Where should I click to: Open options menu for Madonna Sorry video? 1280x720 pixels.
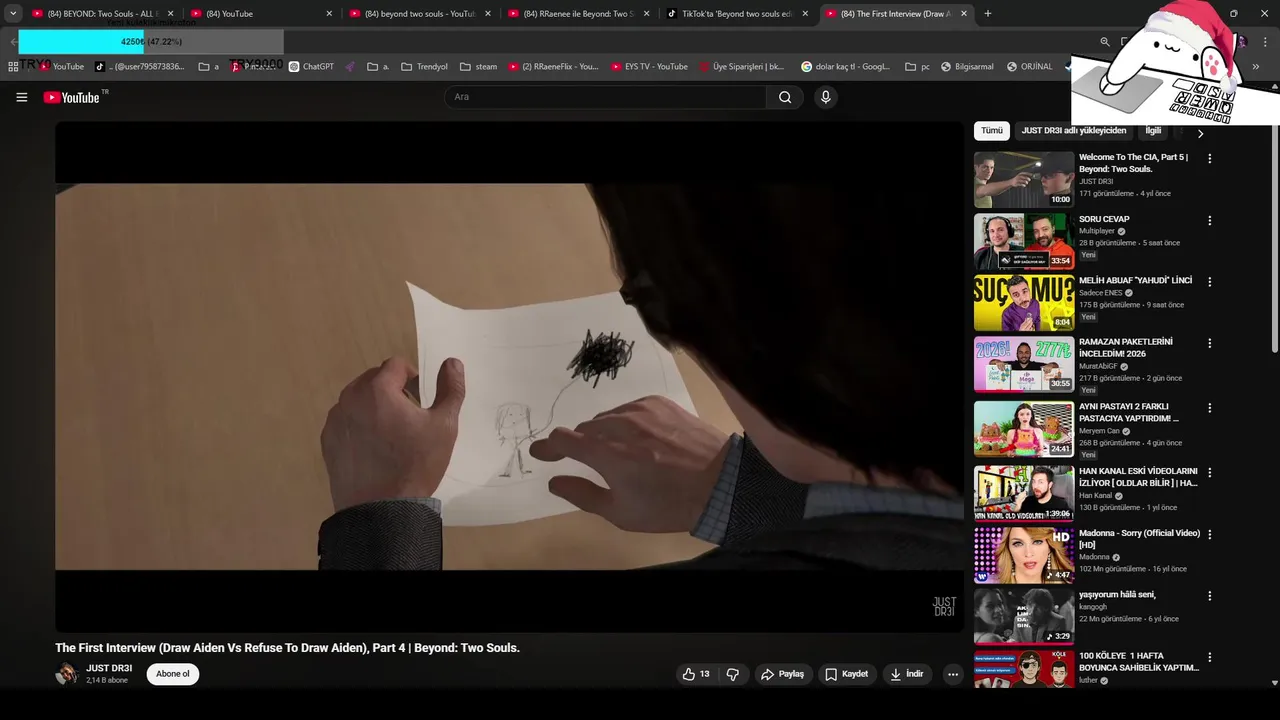[1209, 534]
